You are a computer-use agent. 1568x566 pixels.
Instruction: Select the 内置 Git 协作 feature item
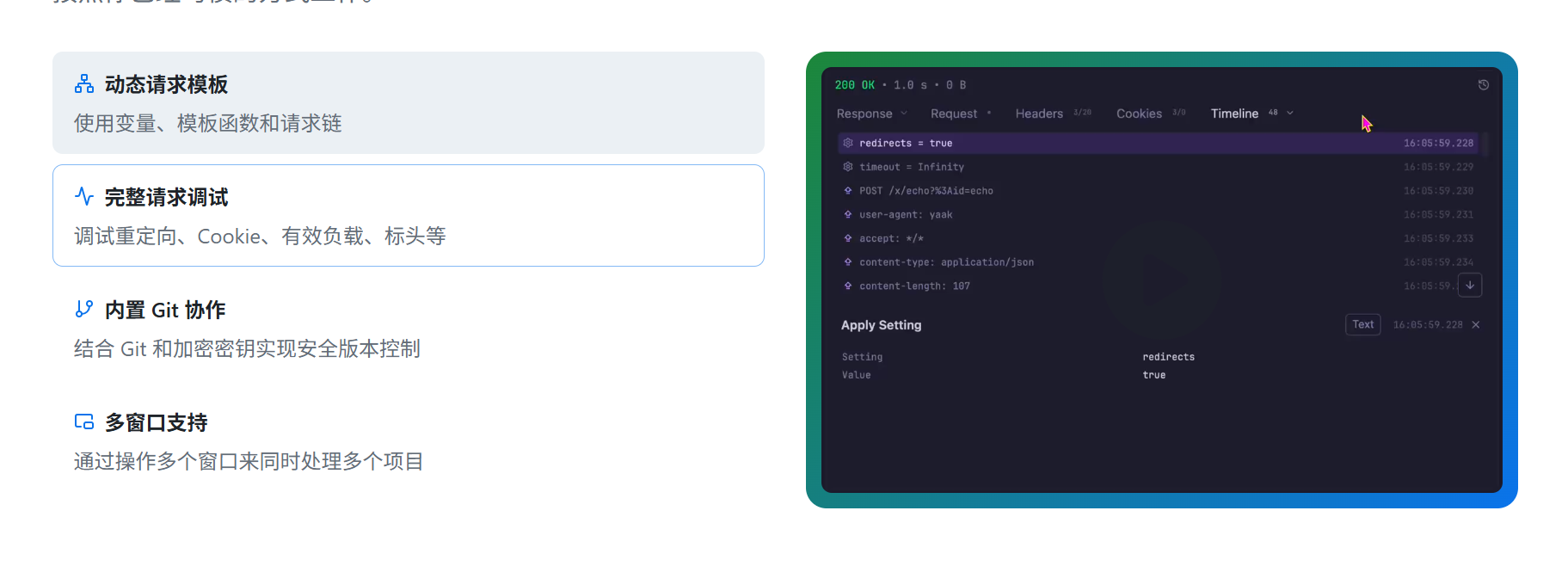click(408, 329)
